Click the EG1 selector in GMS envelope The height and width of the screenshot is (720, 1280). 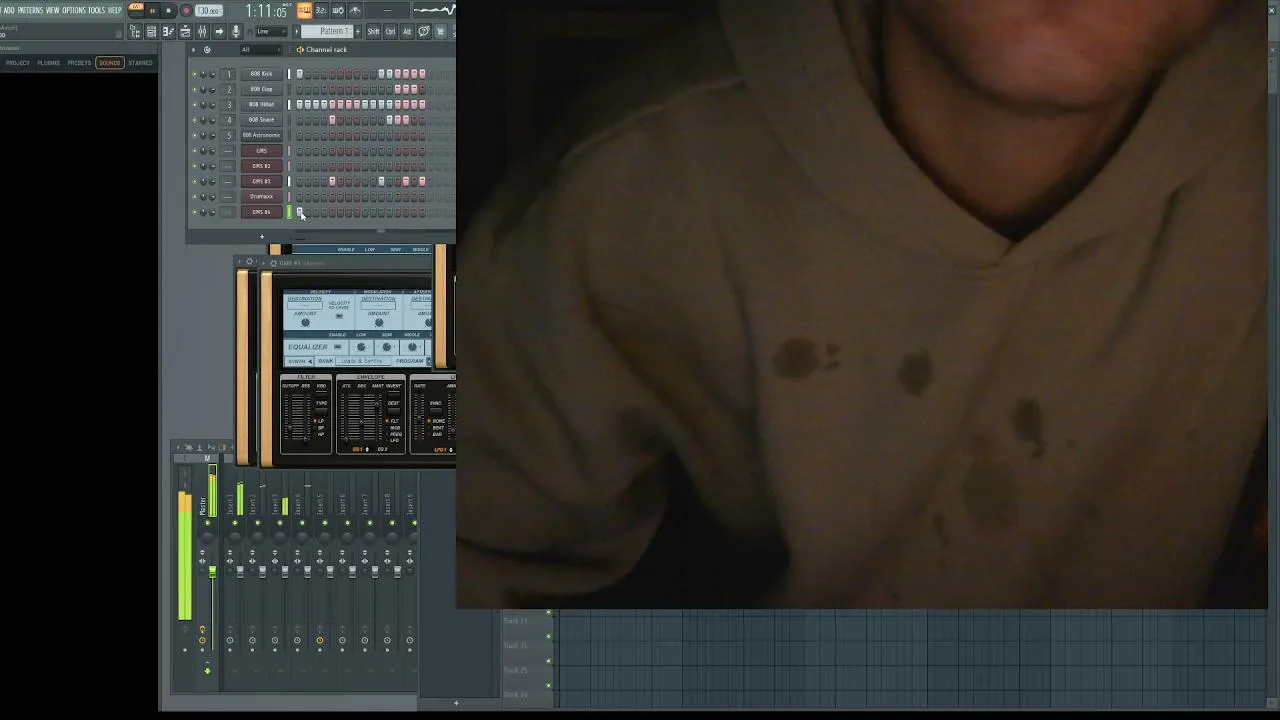click(358, 450)
